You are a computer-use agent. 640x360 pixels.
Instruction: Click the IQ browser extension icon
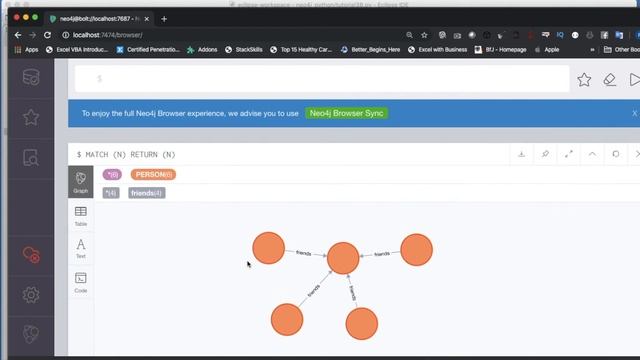(560, 35)
